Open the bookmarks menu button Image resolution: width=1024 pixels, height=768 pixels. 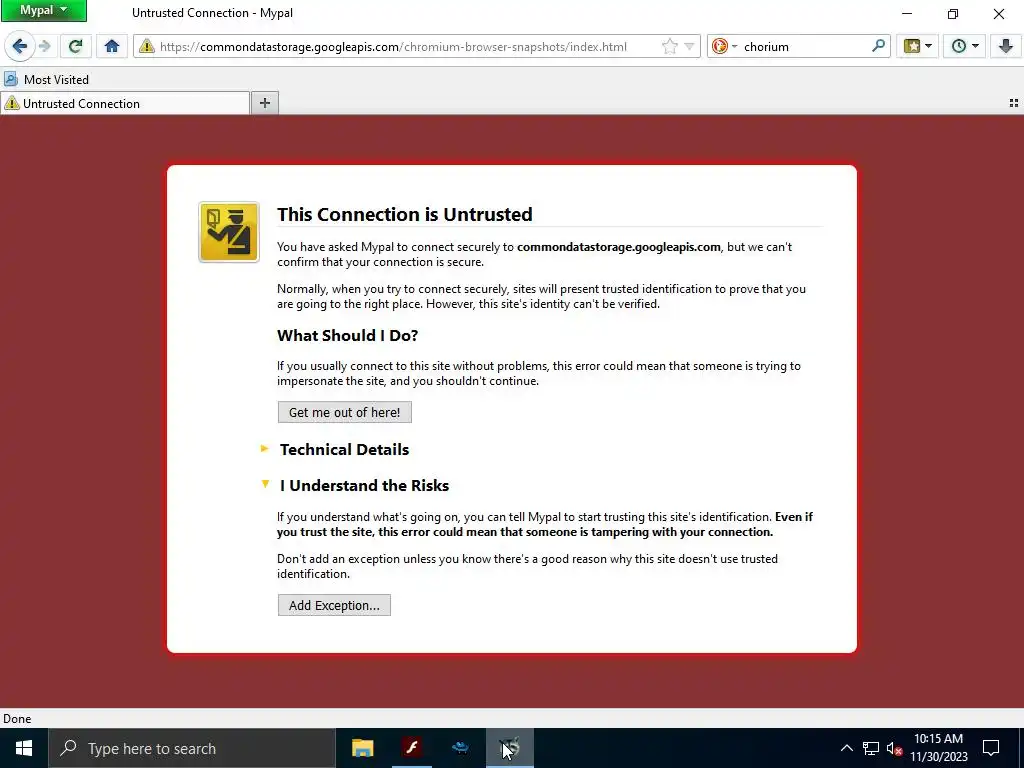pos(917,46)
